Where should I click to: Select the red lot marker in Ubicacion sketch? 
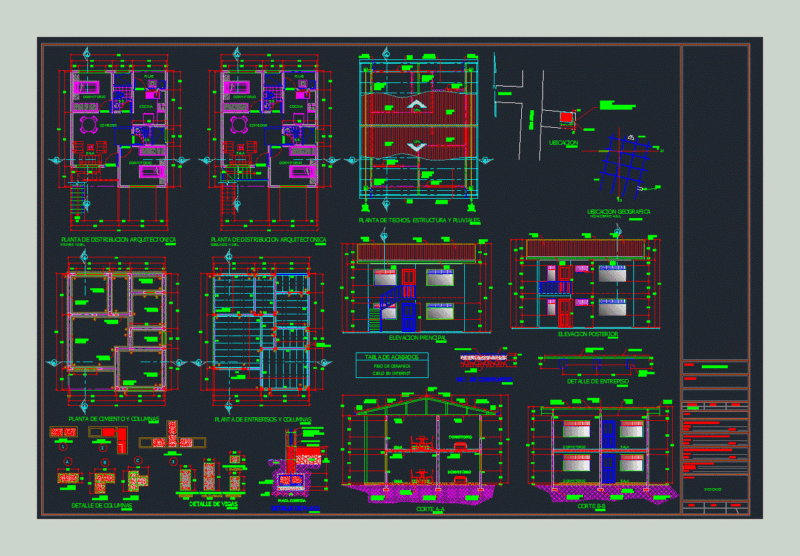566,117
